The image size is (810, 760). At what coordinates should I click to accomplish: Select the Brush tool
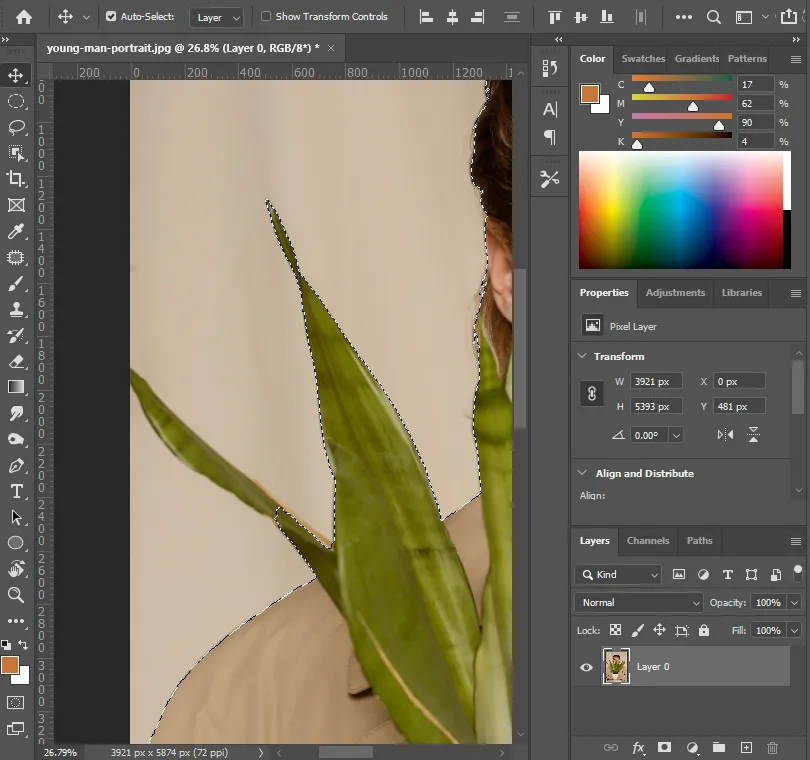(x=16, y=283)
